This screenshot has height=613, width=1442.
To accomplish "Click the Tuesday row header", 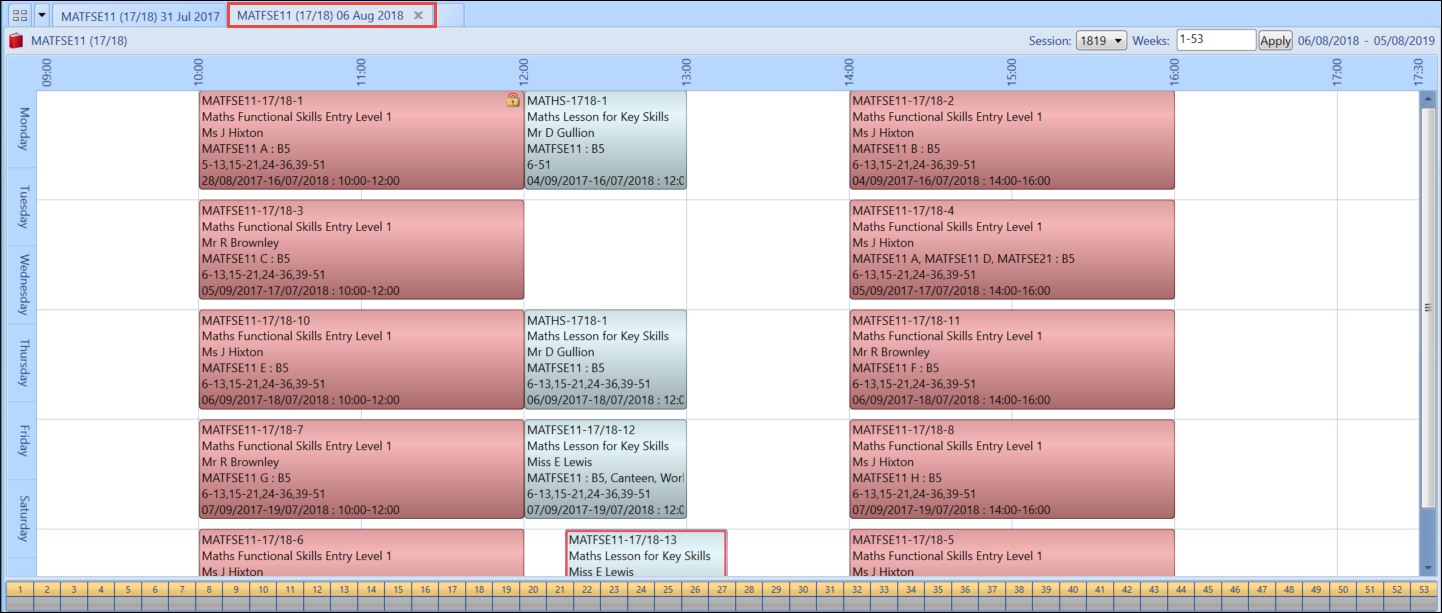I will tap(23, 207).
